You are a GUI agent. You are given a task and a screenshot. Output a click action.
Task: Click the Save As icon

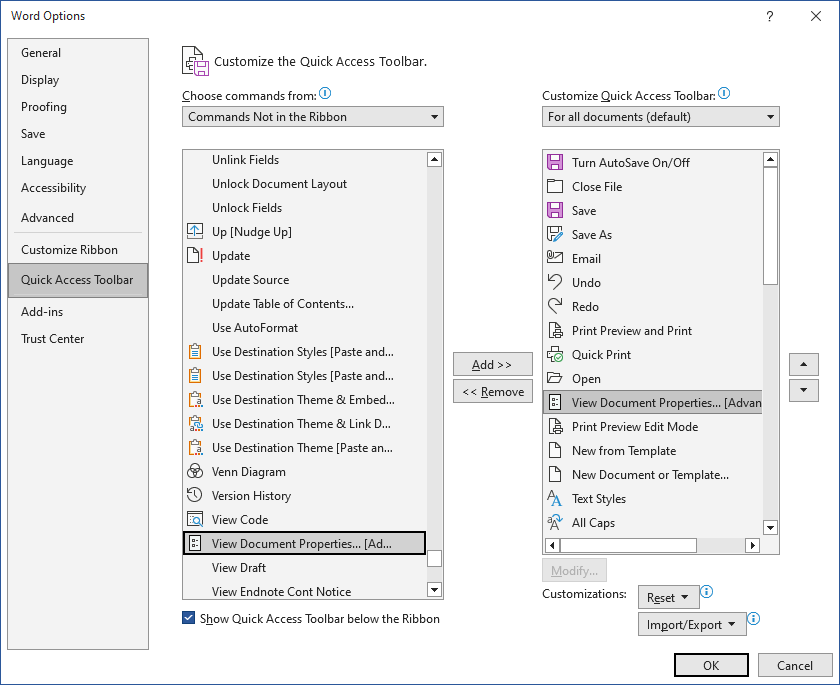[555, 235]
